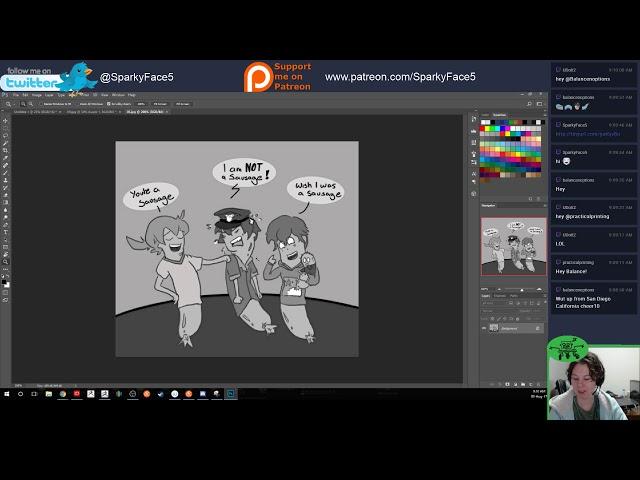Open Zoom tool preset picker arrow
640x480 pixels.
tap(14, 104)
